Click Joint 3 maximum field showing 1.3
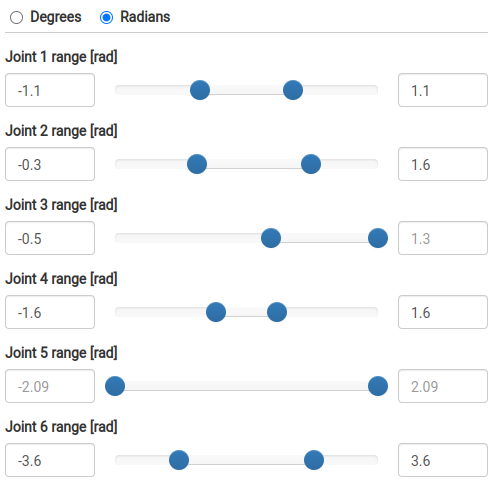Image resolution: width=494 pixels, height=484 pixels. point(443,238)
